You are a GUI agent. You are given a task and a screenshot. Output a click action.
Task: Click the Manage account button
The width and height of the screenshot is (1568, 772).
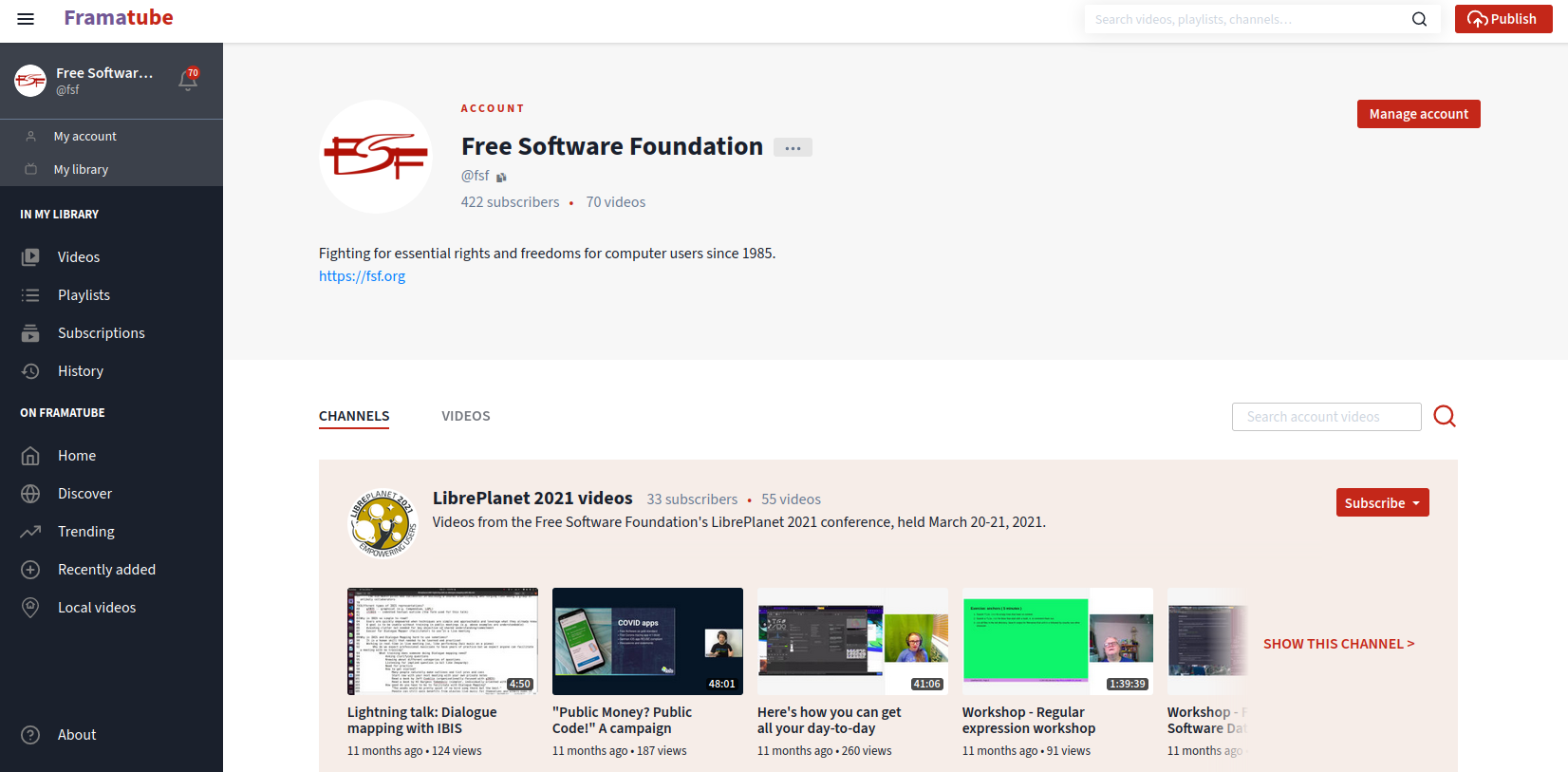1418,114
